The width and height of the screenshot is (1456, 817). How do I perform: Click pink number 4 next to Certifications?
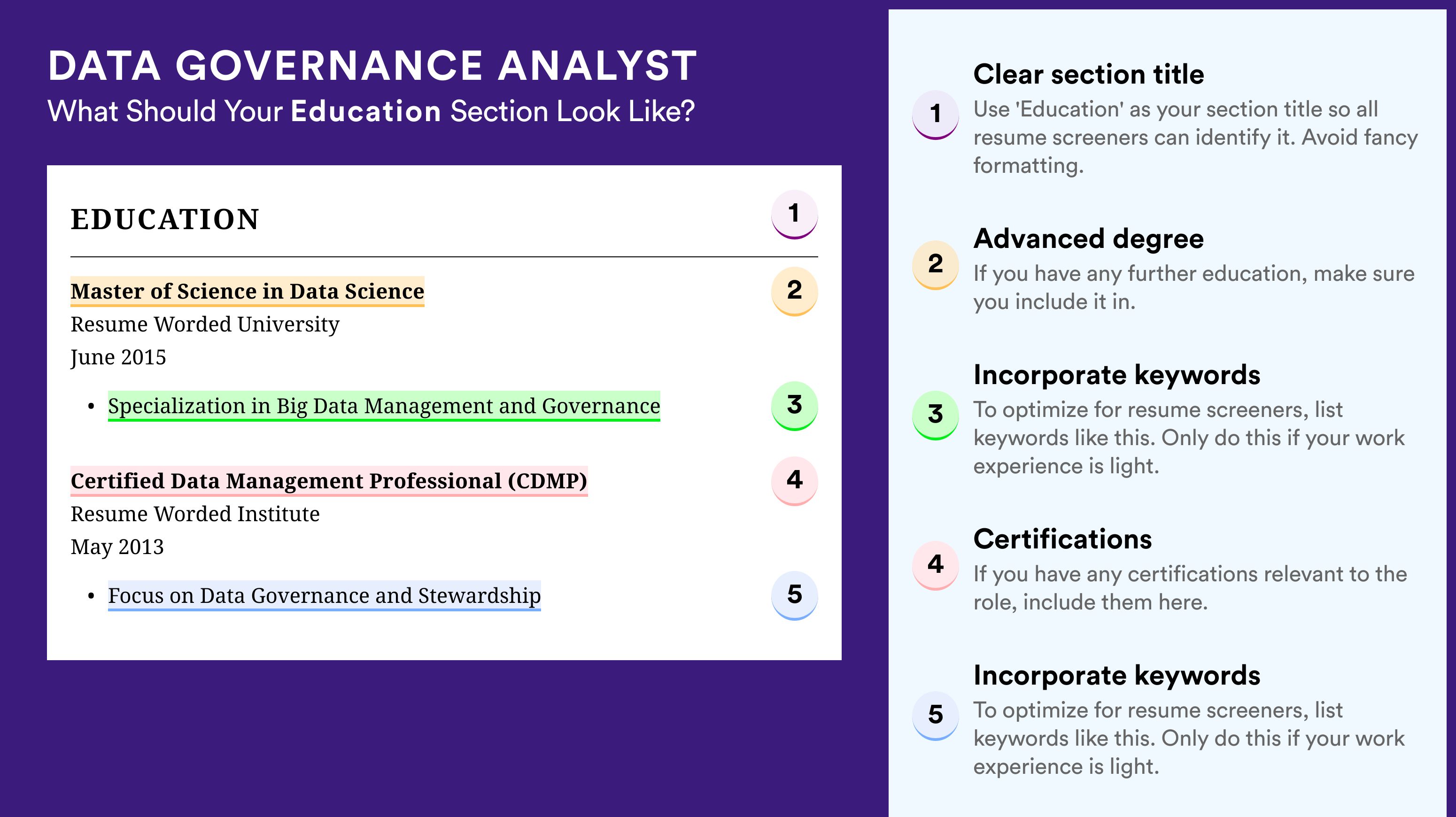point(936,565)
